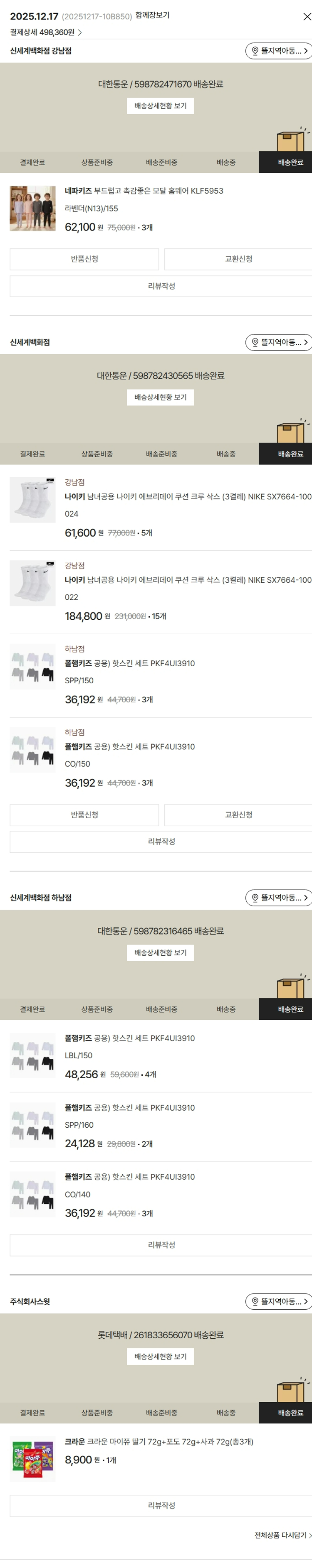312x1568 pixels.
Task: Open the 네파키즈 홈웨어 product thumbnail
Action: click(x=33, y=209)
